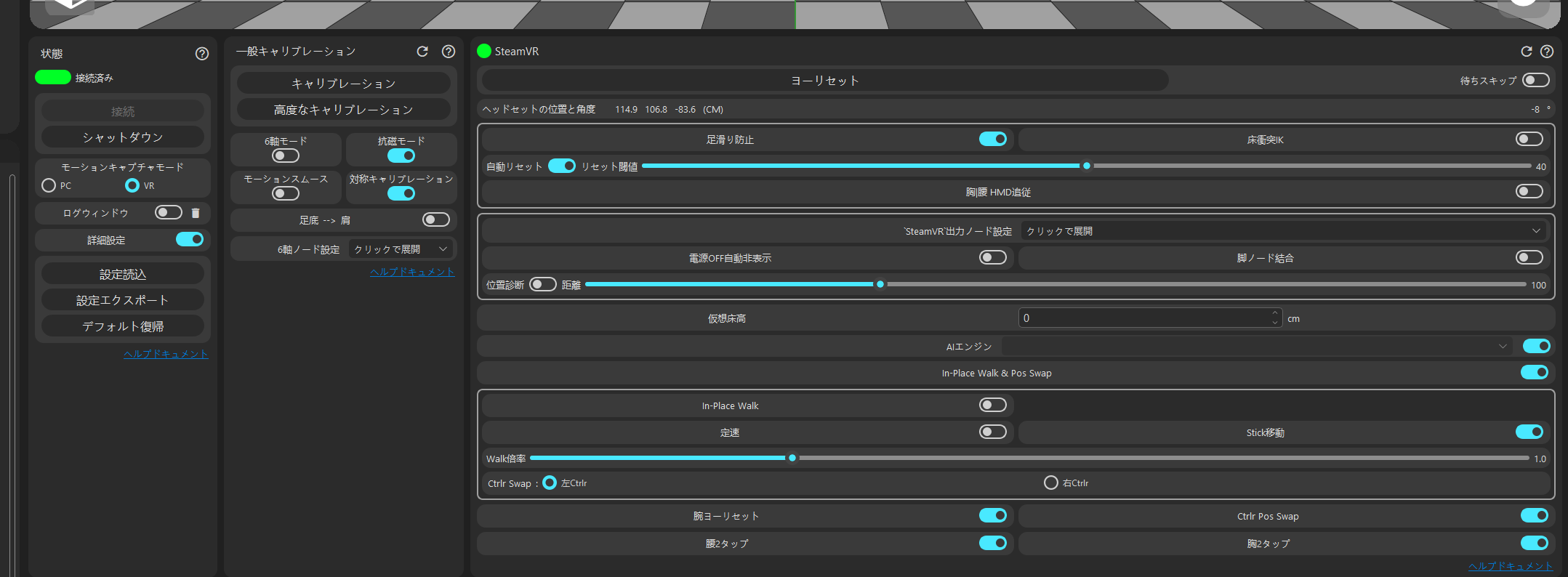Turn off 抗磁モード switch
This screenshot has height=577, width=1568.
(x=401, y=156)
